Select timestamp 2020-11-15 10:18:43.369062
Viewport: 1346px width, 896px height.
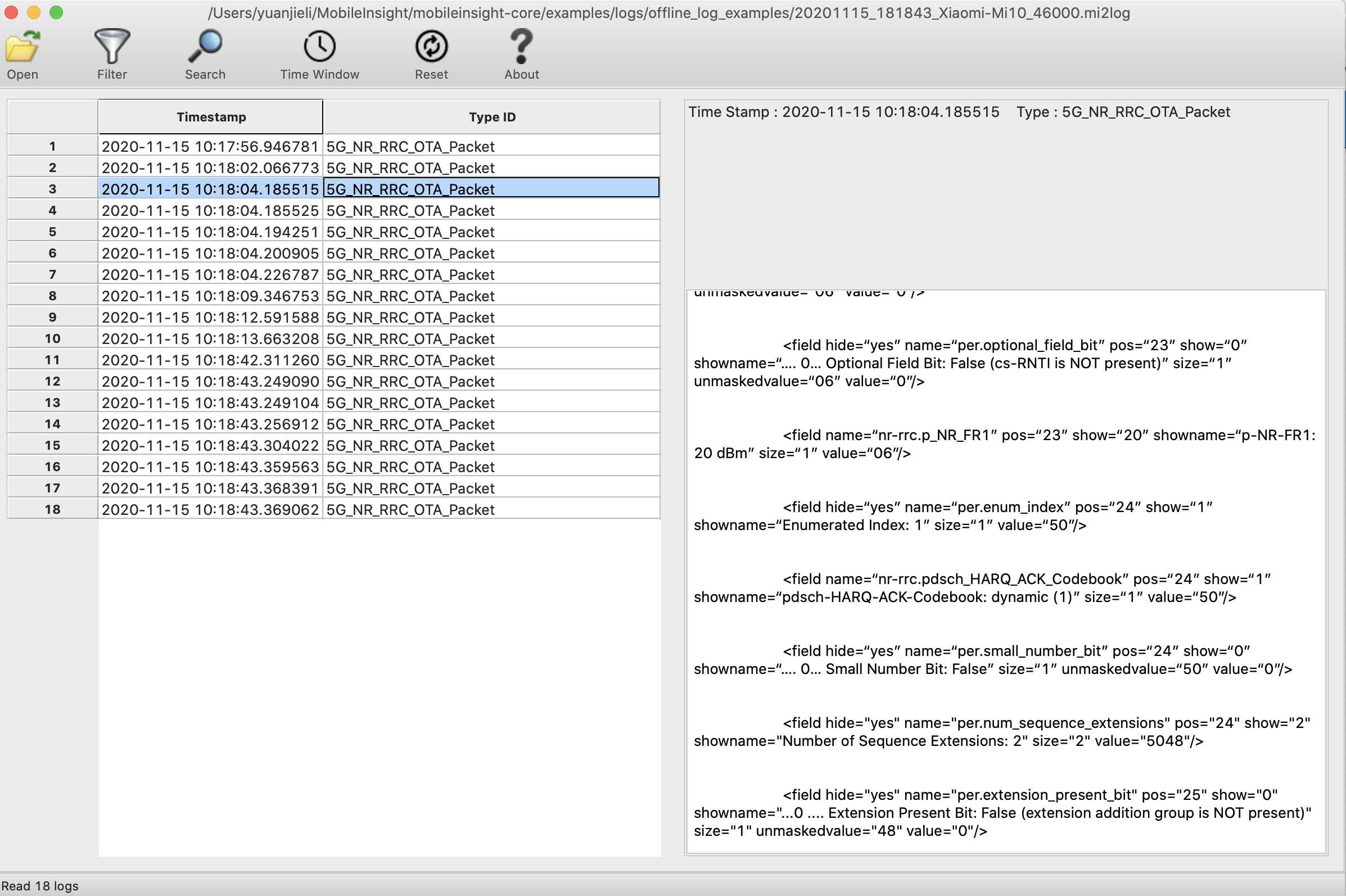210,509
